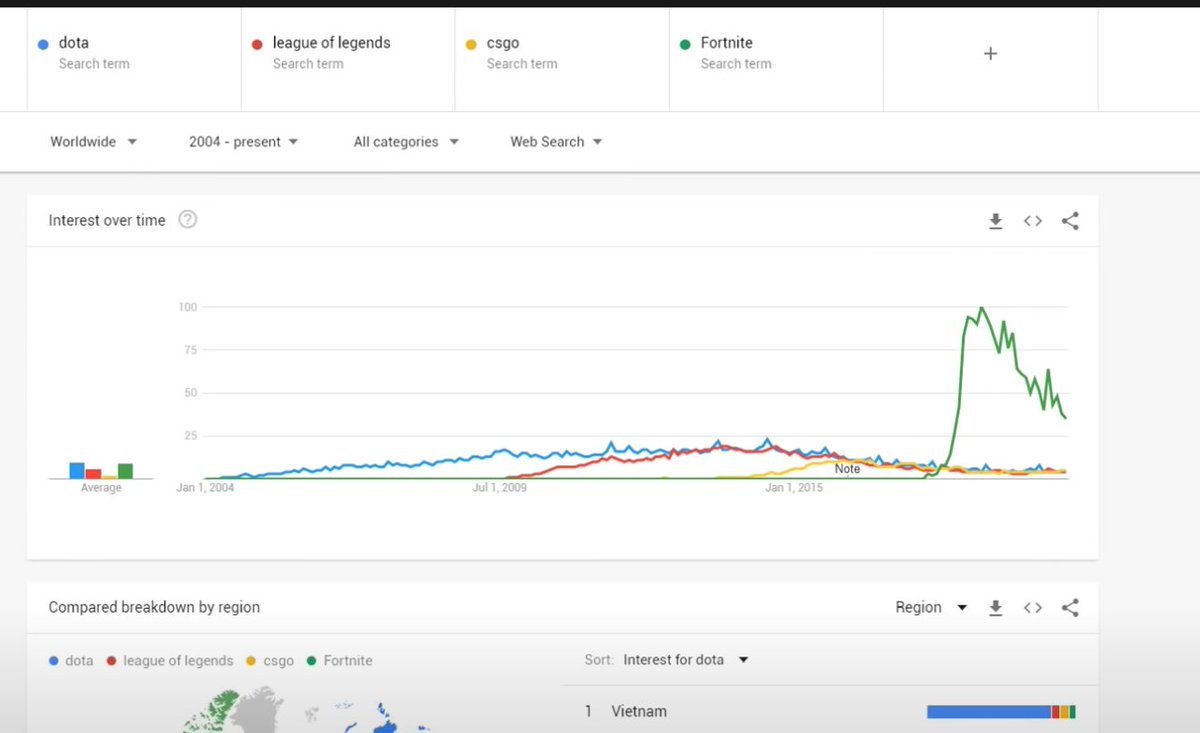Open the Region resolution dropdown

click(931, 607)
